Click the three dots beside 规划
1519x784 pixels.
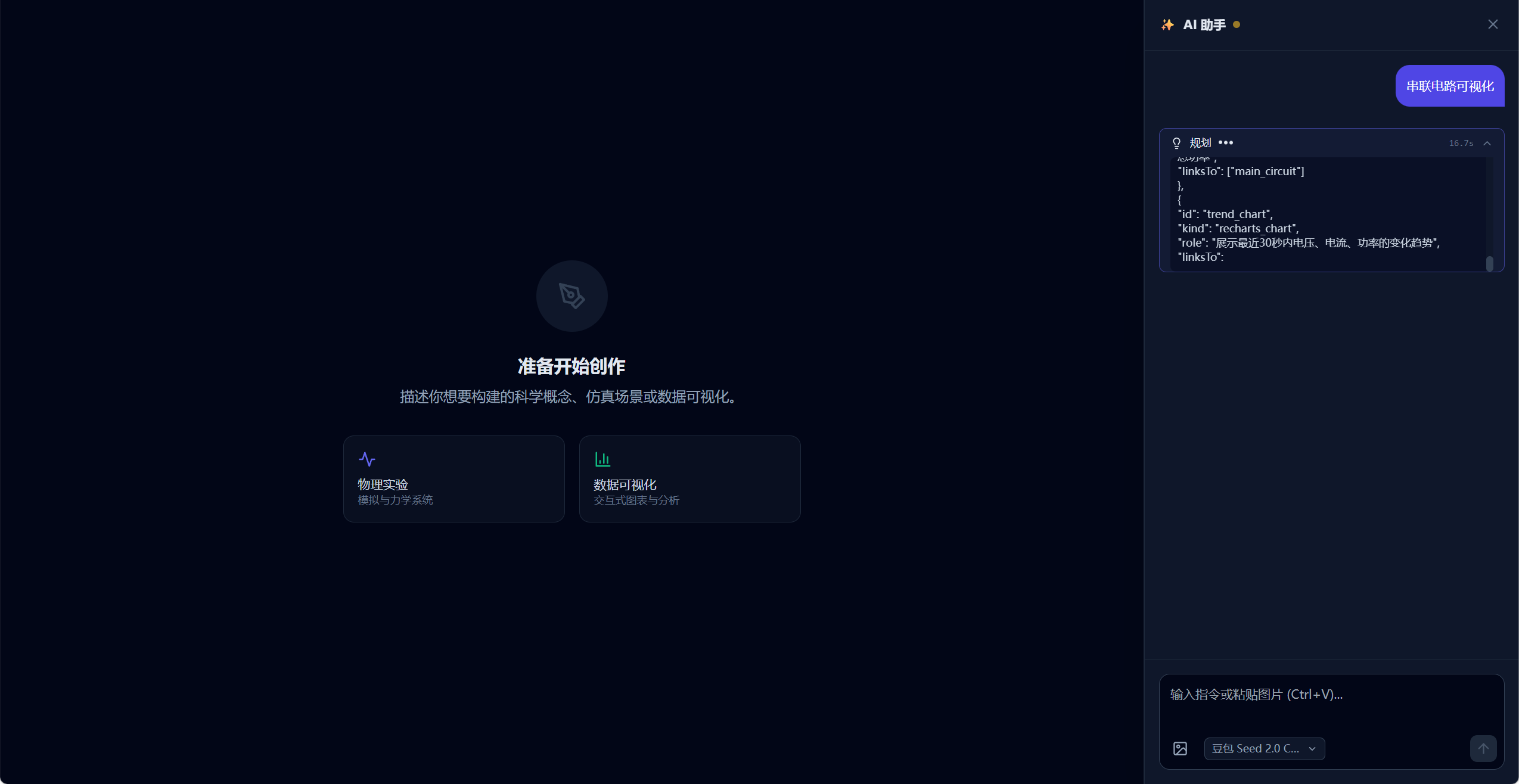pos(1226,143)
